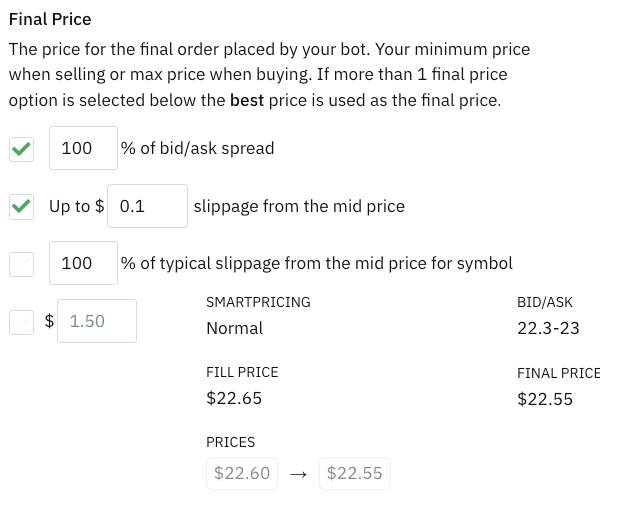Disable the slippage from mid price checkbox
Screen dimensions: 634x509
tap(21, 207)
